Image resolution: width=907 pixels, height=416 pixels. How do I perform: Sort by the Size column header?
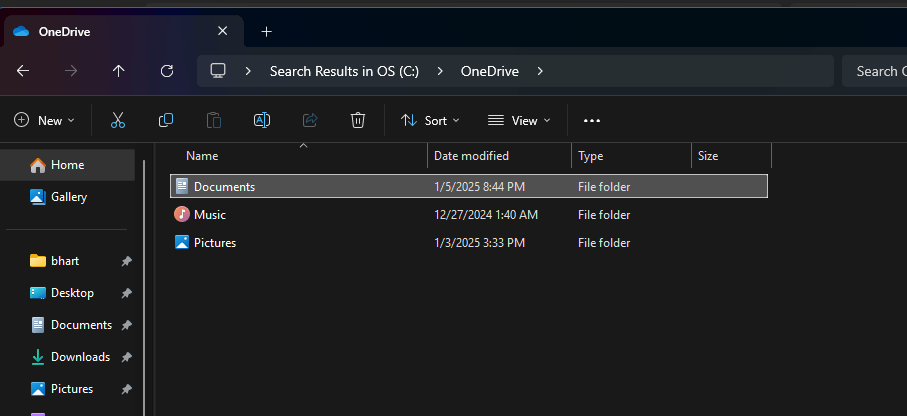(732, 156)
